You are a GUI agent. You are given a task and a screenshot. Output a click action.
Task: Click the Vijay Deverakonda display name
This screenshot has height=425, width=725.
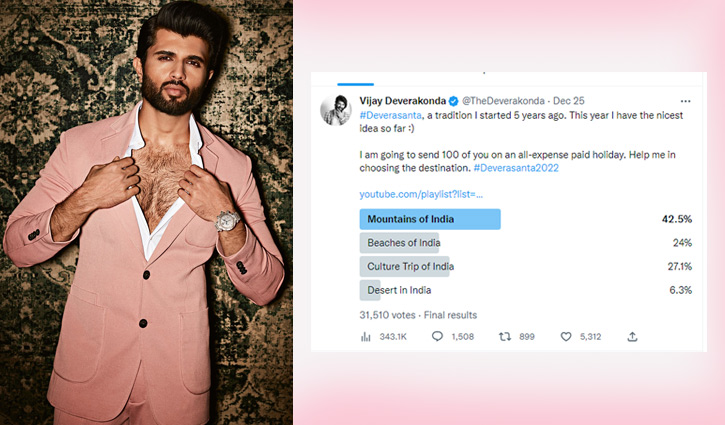point(401,102)
